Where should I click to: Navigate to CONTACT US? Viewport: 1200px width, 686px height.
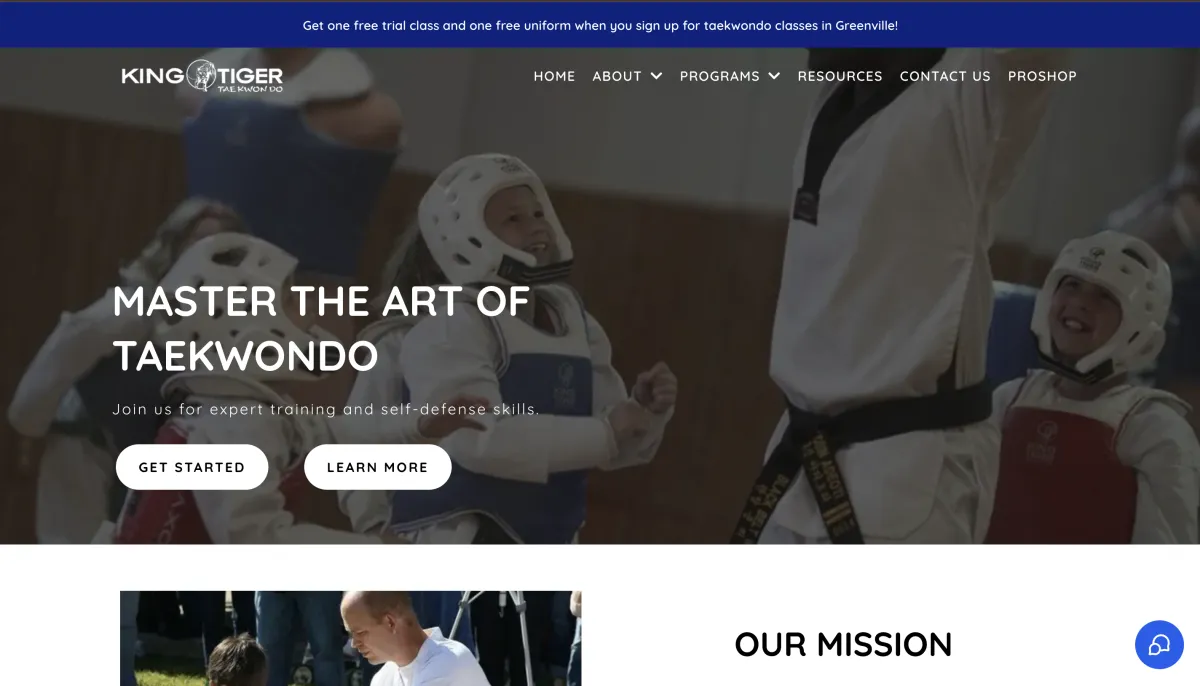(x=945, y=76)
